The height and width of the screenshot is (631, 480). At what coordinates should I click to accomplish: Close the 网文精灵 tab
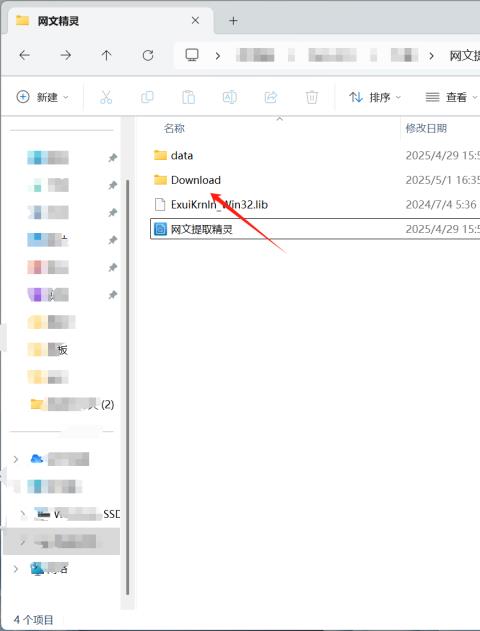click(x=195, y=20)
